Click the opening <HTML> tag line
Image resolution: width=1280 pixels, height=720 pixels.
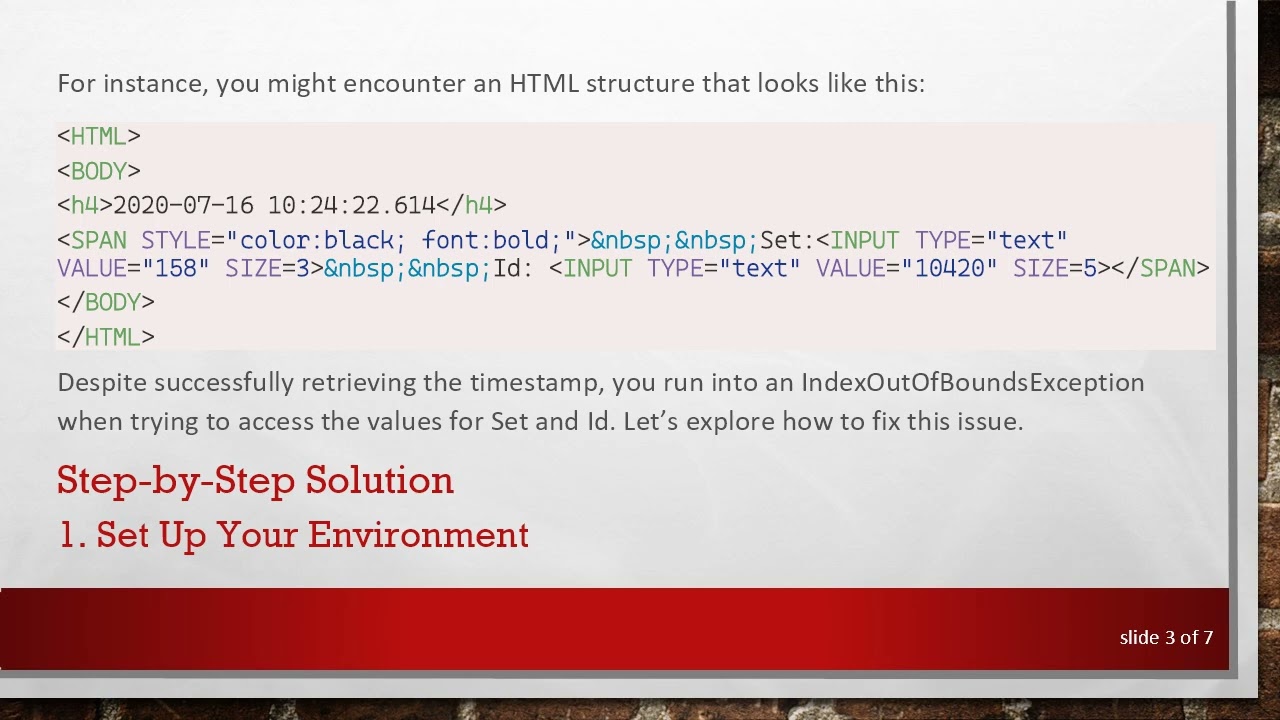pyautogui.click(x=99, y=137)
